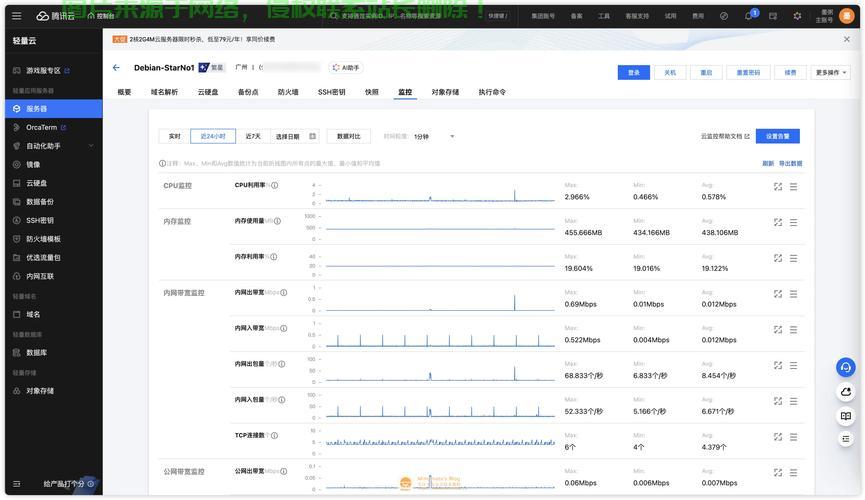Image resolution: width=865 pixels, height=500 pixels.
Task: Open the CPU利用率 chart options menu
Action: coord(793,187)
